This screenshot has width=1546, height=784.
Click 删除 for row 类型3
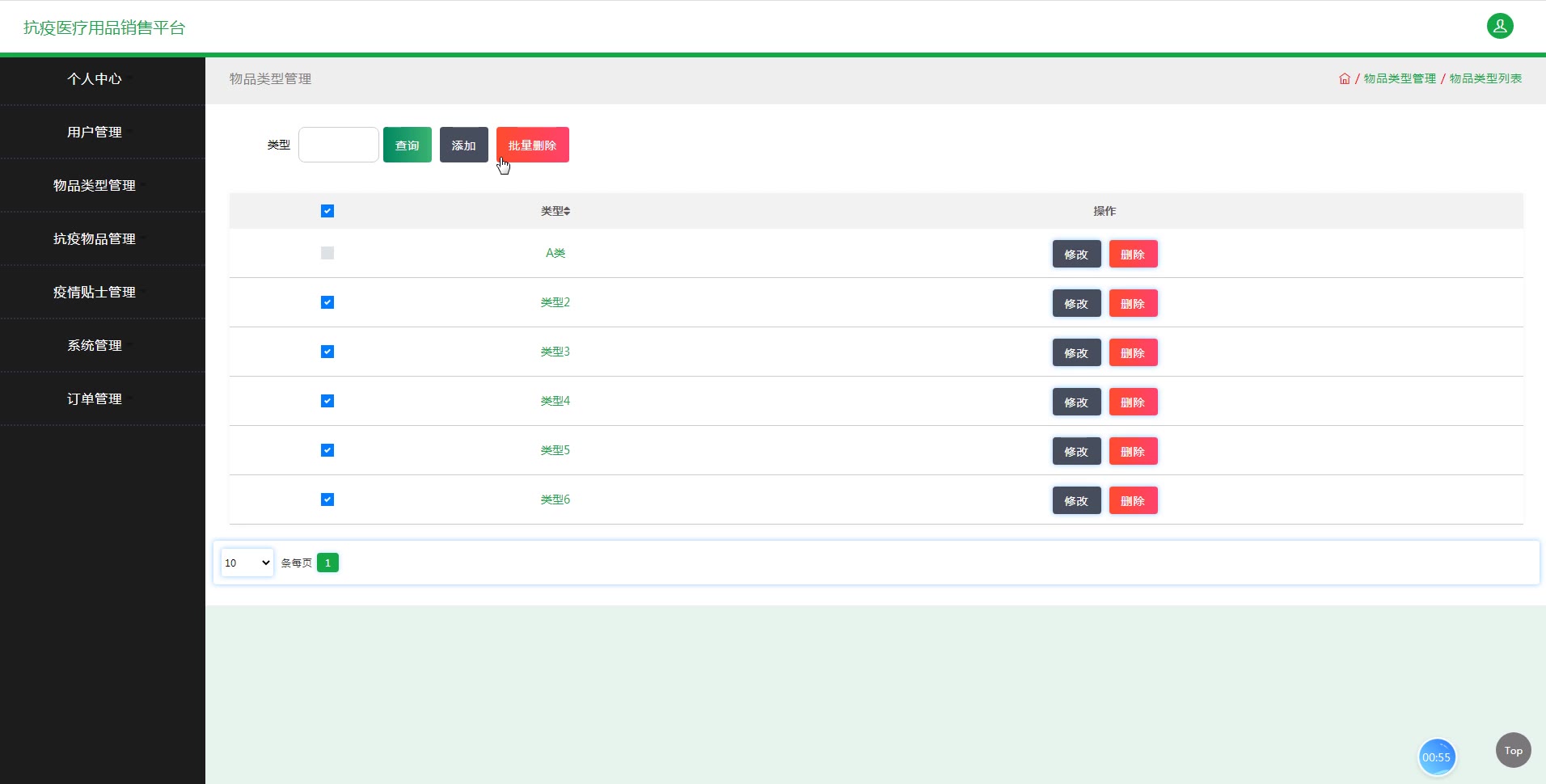pyautogui.click(x=1134, y=352)
